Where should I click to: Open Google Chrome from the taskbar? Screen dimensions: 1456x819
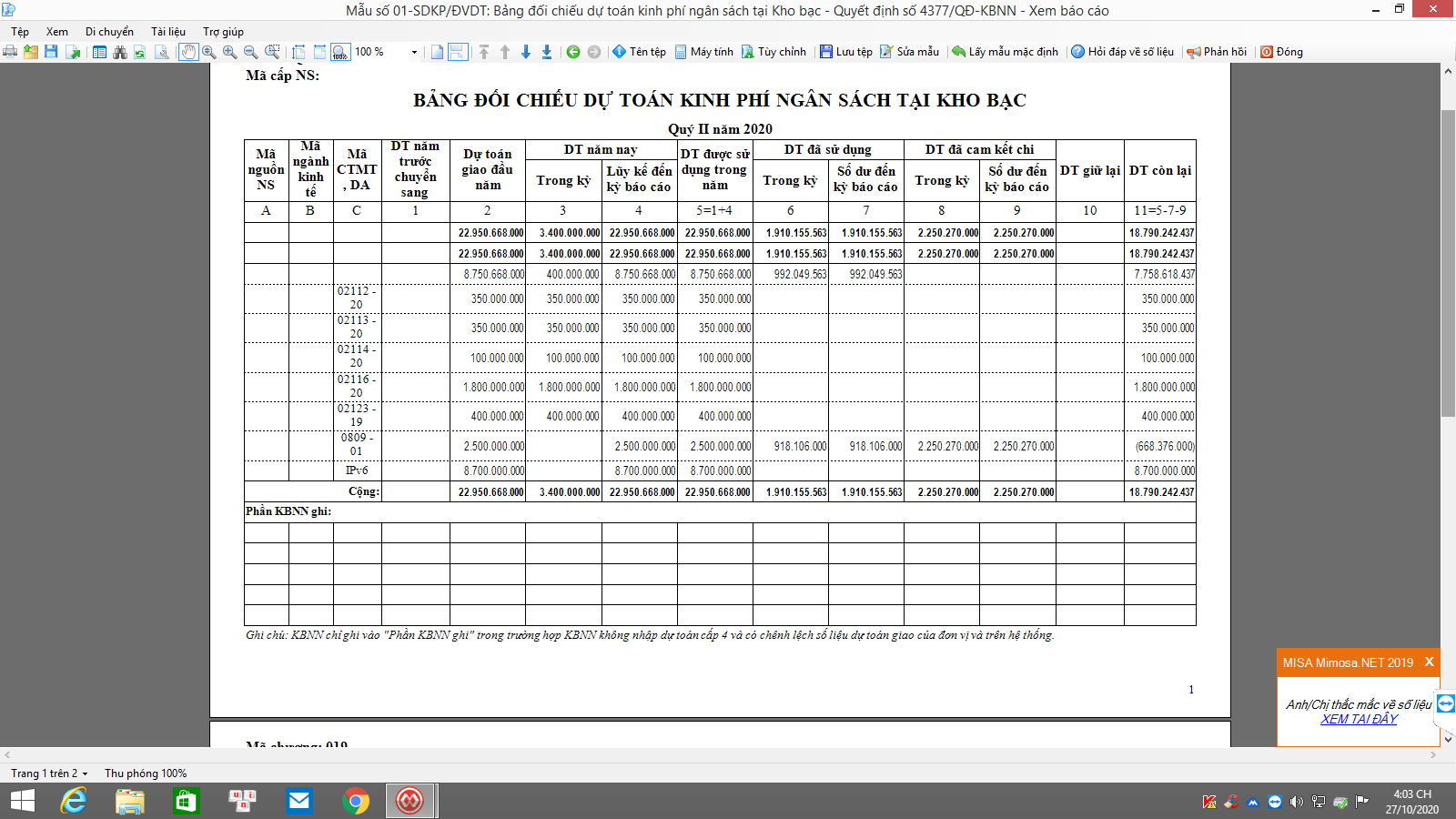click(x=355, y=801)
